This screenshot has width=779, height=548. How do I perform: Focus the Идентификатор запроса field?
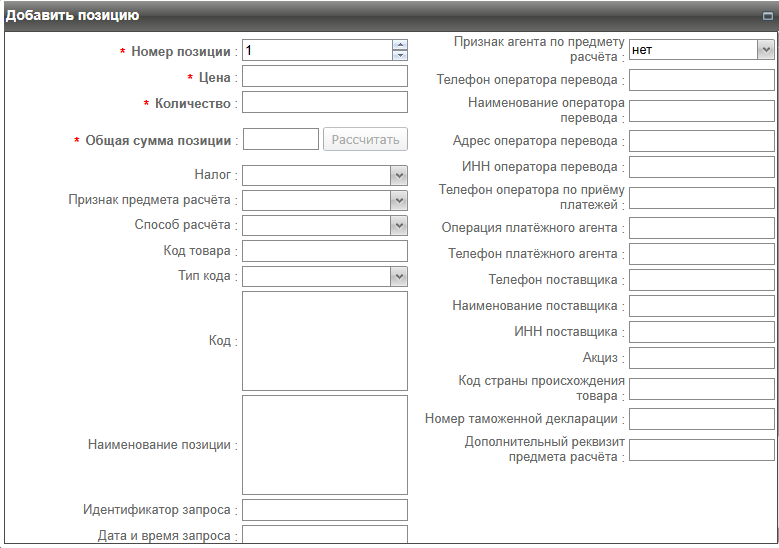point(325,510)
